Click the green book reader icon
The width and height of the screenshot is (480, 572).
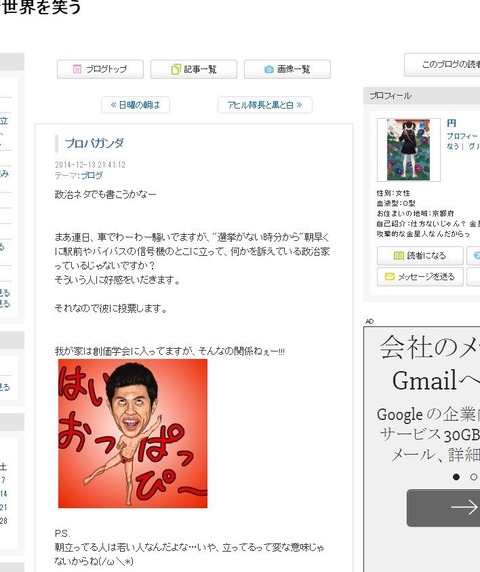tap(399, 256)
